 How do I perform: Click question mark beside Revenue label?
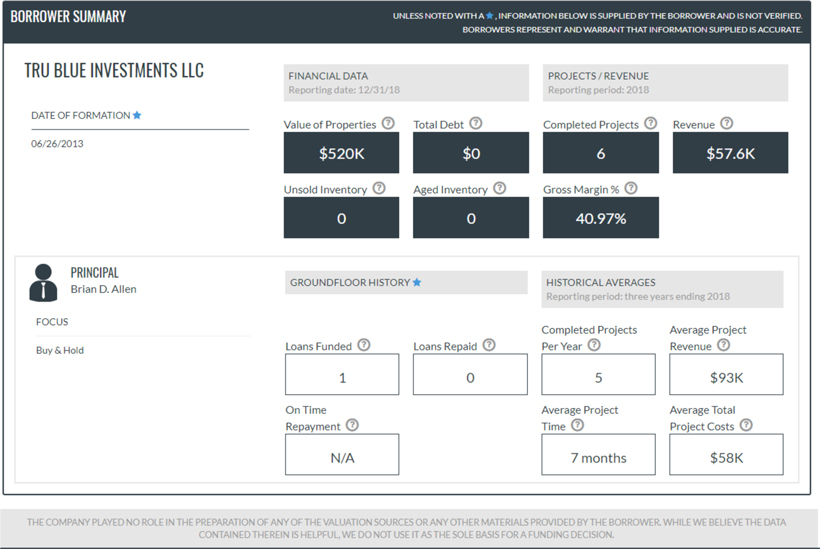pyautogui.click(x=727, y=124)
